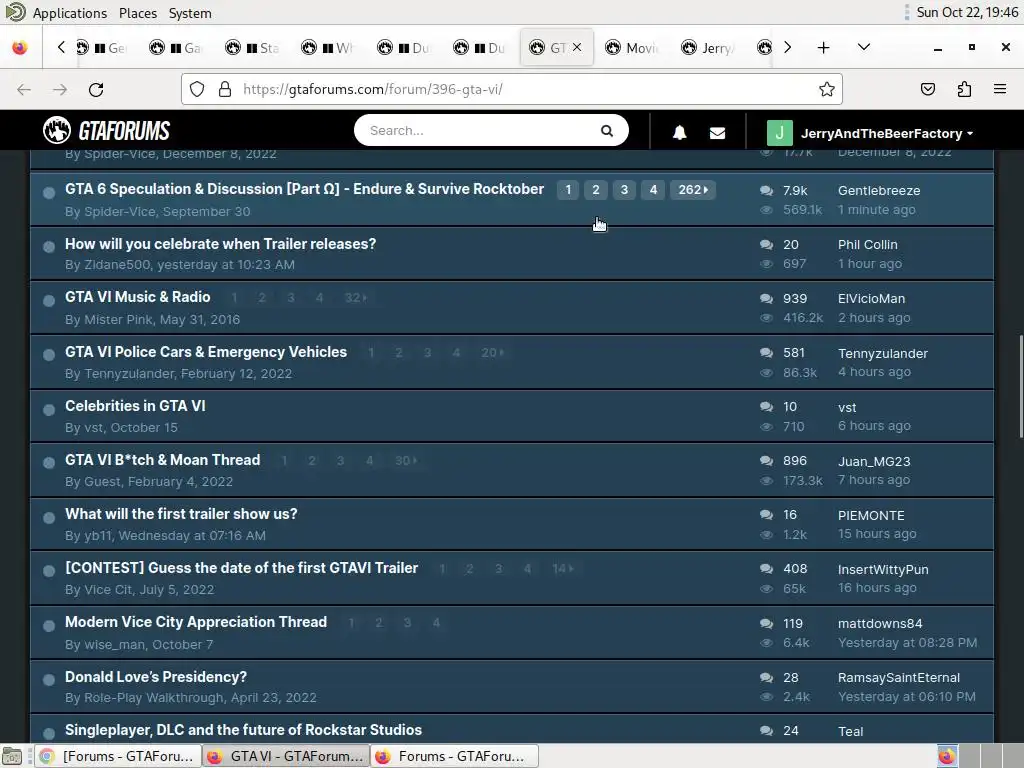Image resolution: width=1024 pixels, height=768 pixels.
Task: Click the notifications bell icon
Action: pos(679,133)
